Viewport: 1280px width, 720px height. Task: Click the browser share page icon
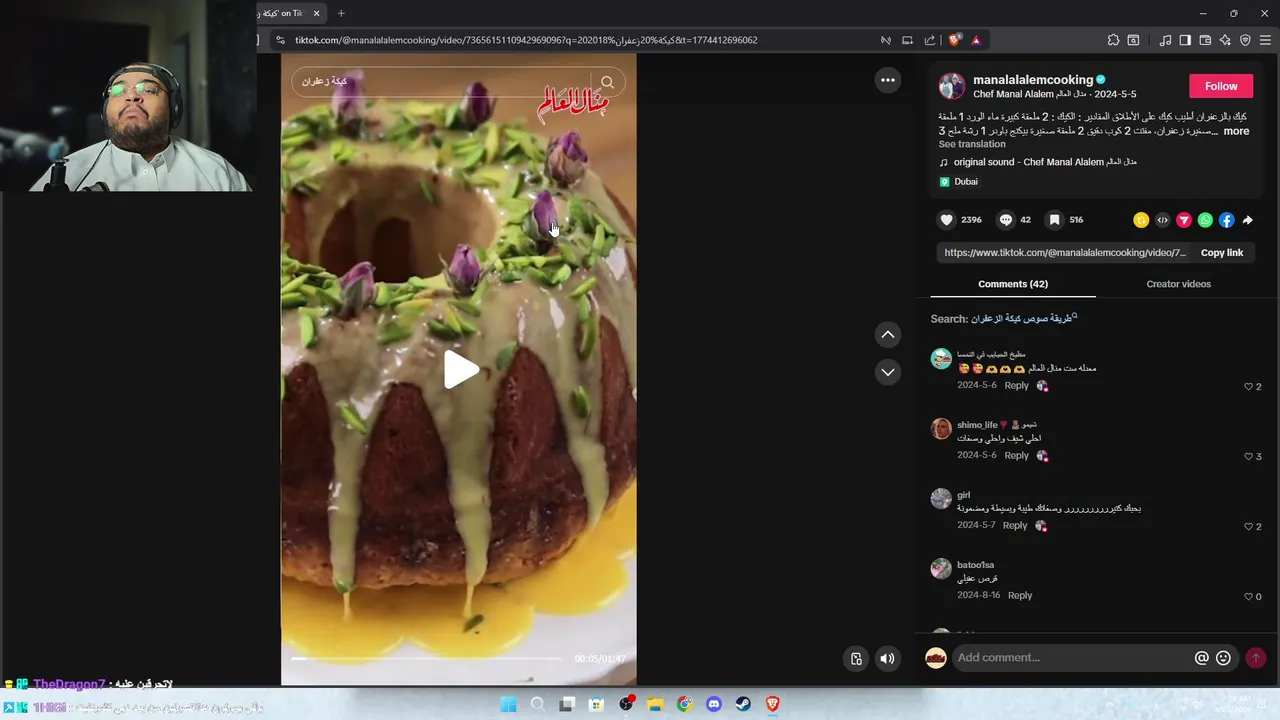(x=930, y=40)
